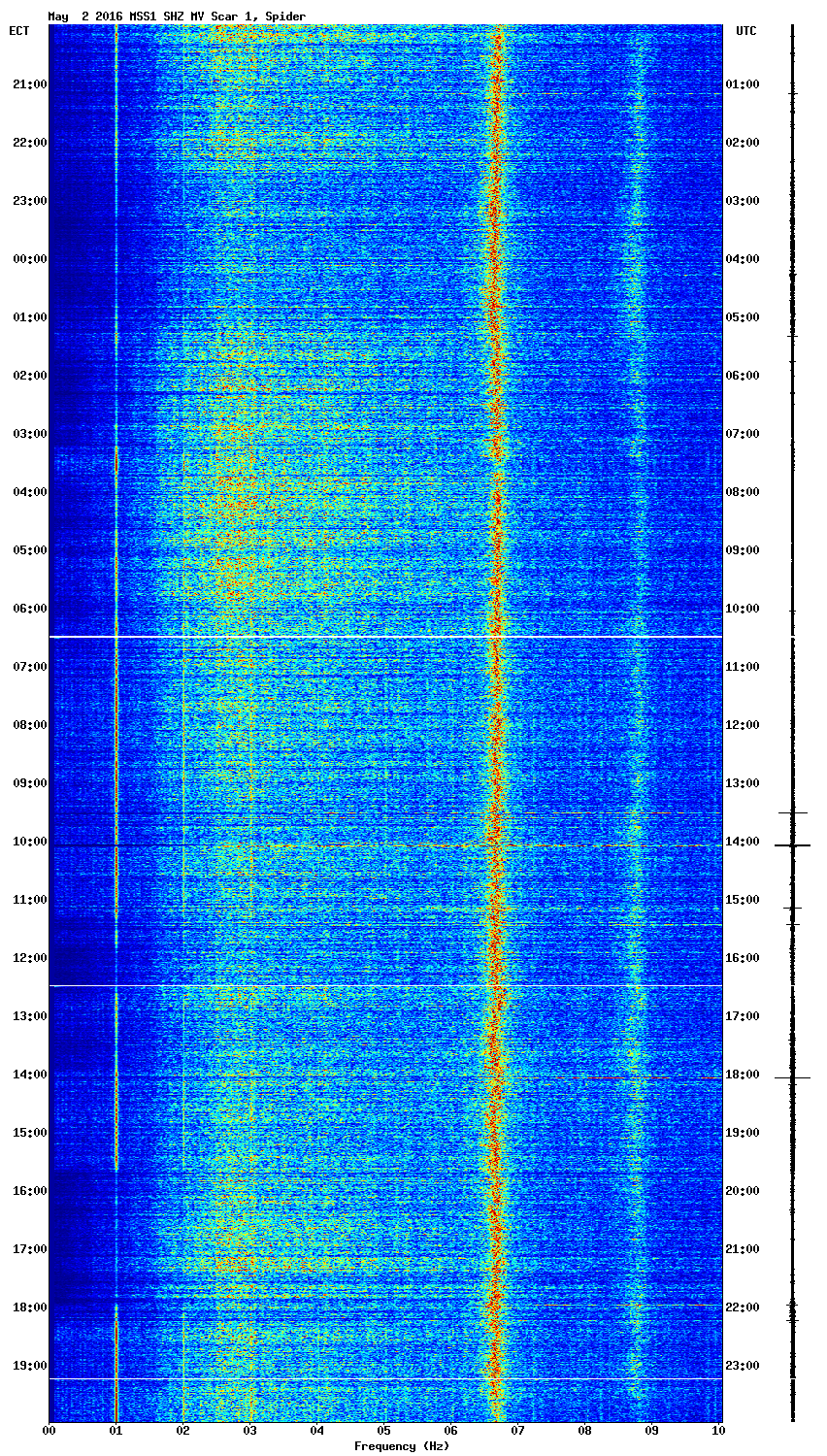Screen dimensions: 827x1456
Task: Select the '10:00' label on ECT axis
Action: tap(29, 842)
